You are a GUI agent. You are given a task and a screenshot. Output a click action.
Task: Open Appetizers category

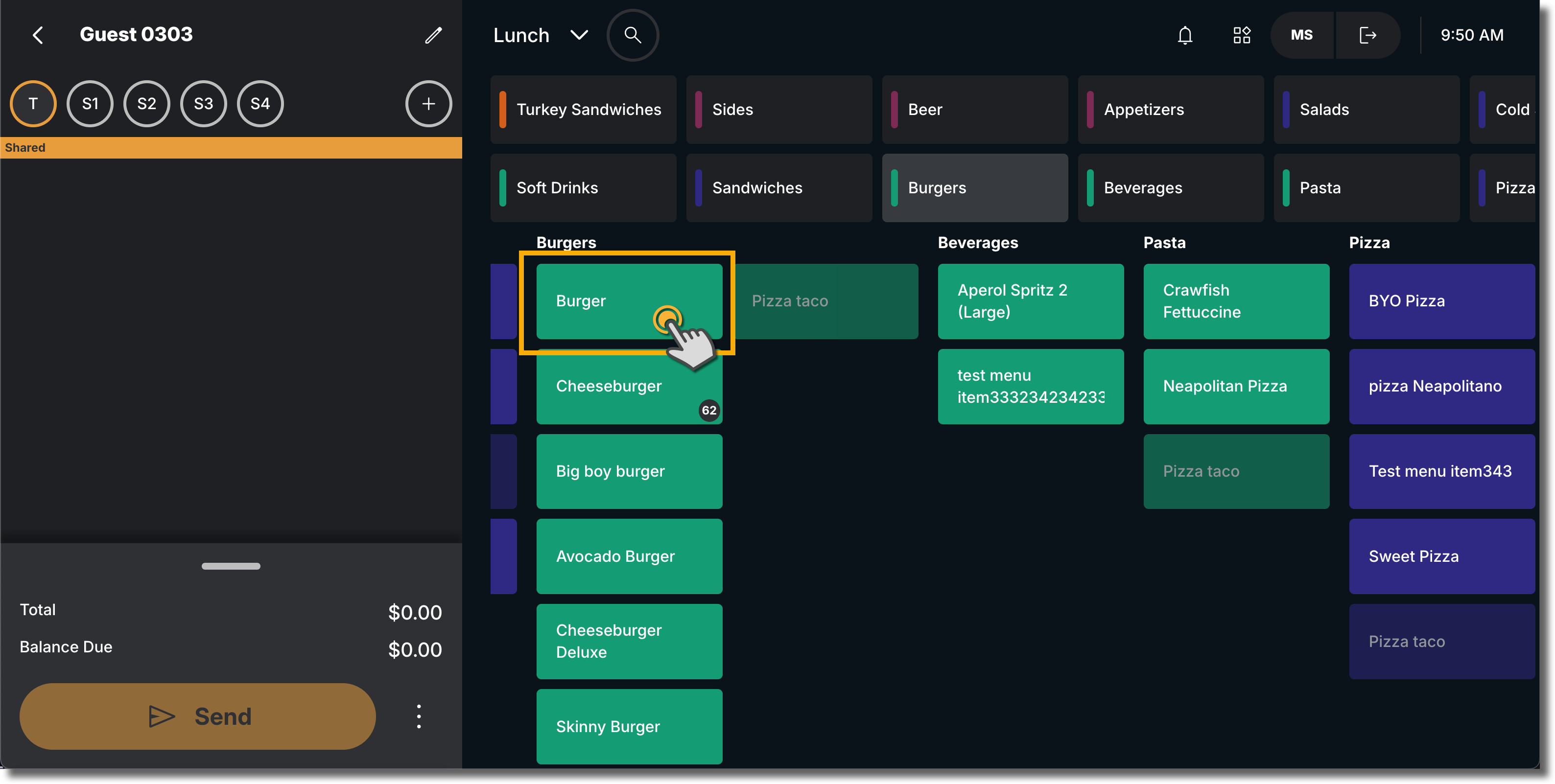click(x=1171, y=109)
